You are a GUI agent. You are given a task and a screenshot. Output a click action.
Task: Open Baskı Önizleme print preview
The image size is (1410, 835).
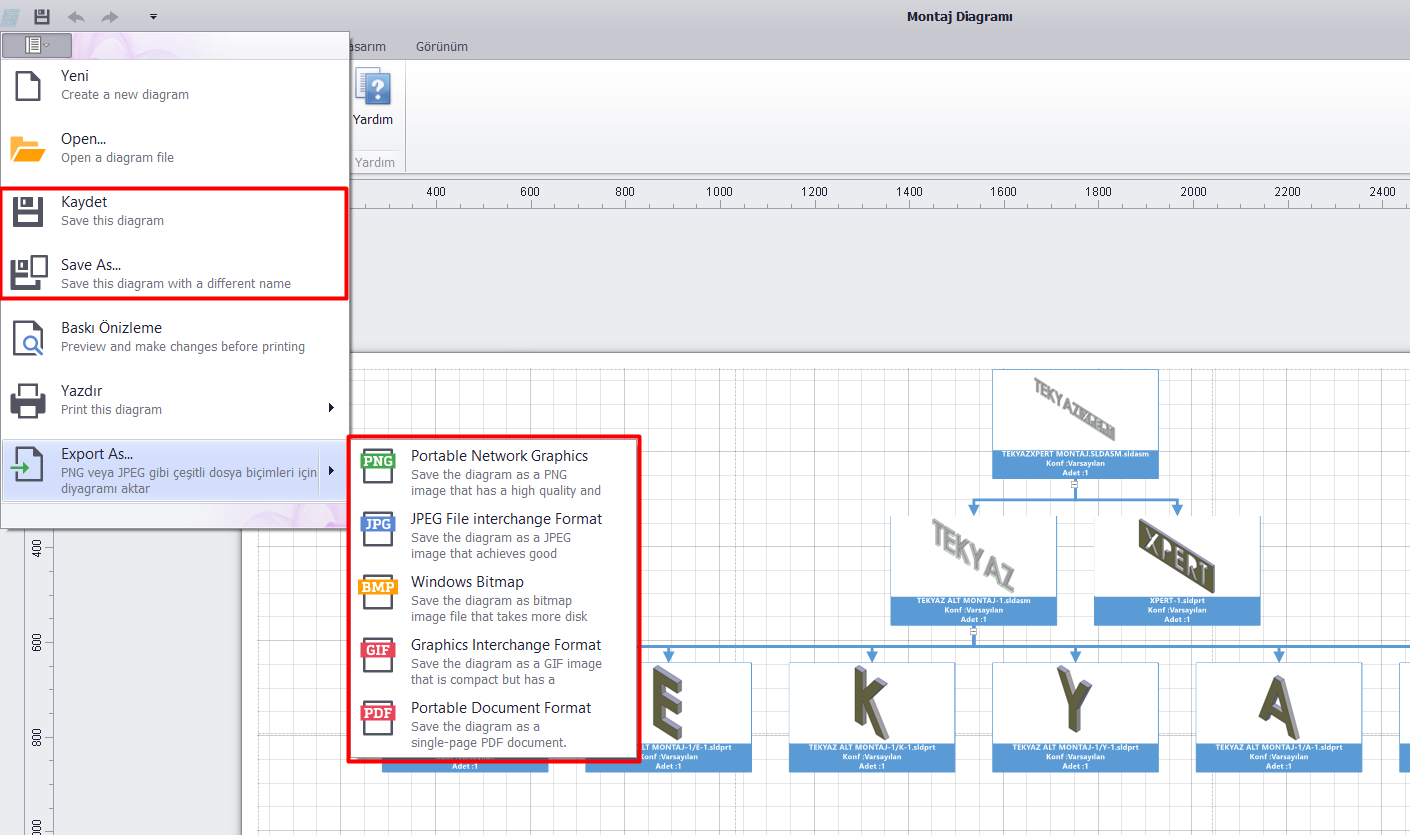175,337
